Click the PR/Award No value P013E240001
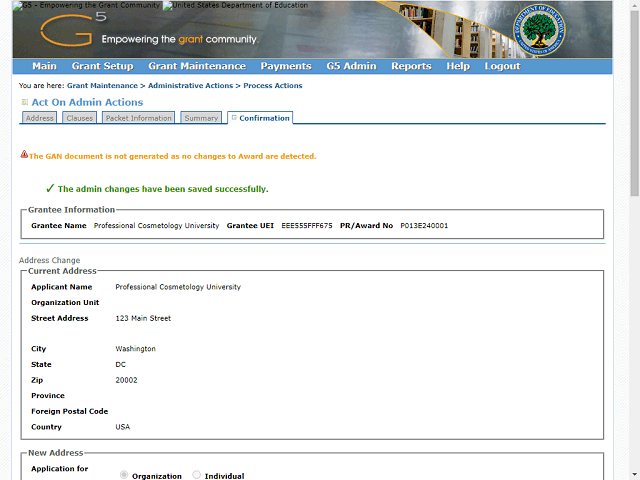 424,226
